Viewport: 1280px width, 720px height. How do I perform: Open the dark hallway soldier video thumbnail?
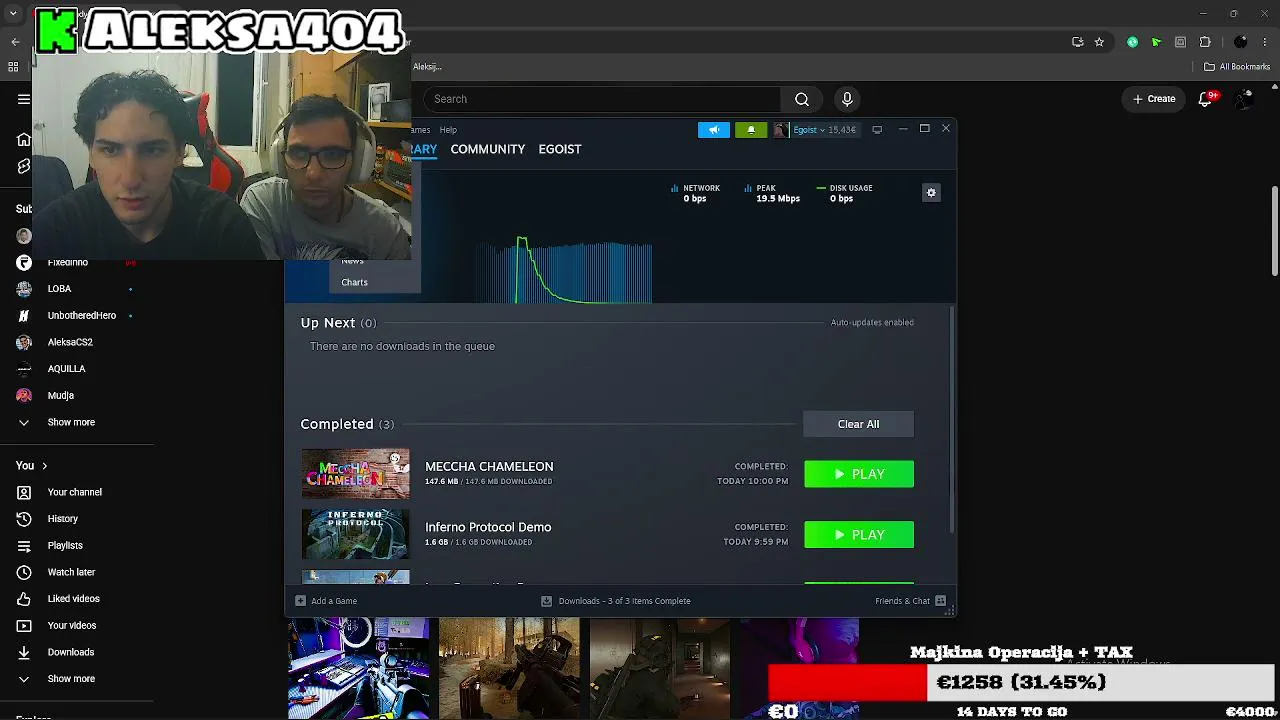(660, 667)
